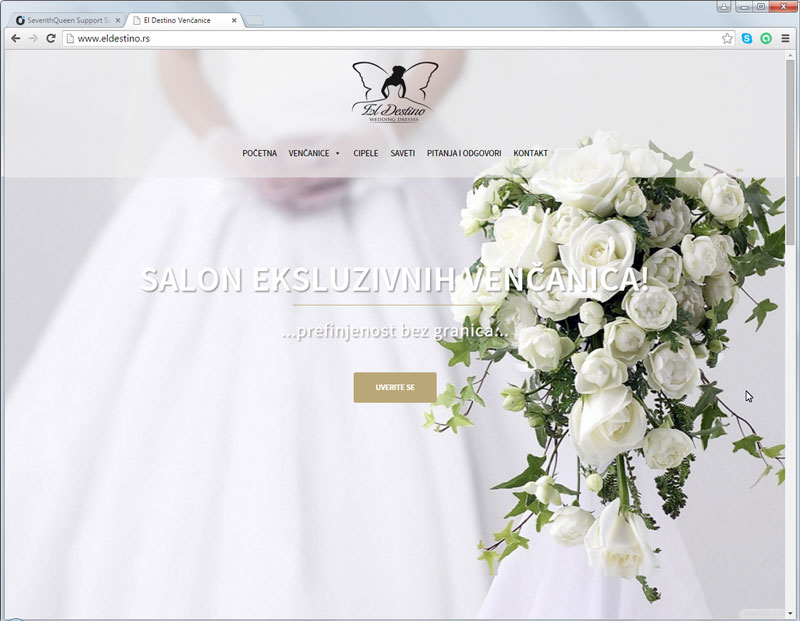Viewport: 800px width, 621px height.
Task: Go to the KONTAKT page
Action: 531,153
